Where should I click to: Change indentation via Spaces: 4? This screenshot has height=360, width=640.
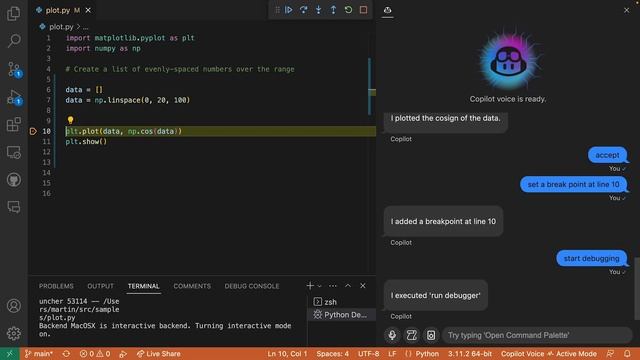click(x=332, y=354)
